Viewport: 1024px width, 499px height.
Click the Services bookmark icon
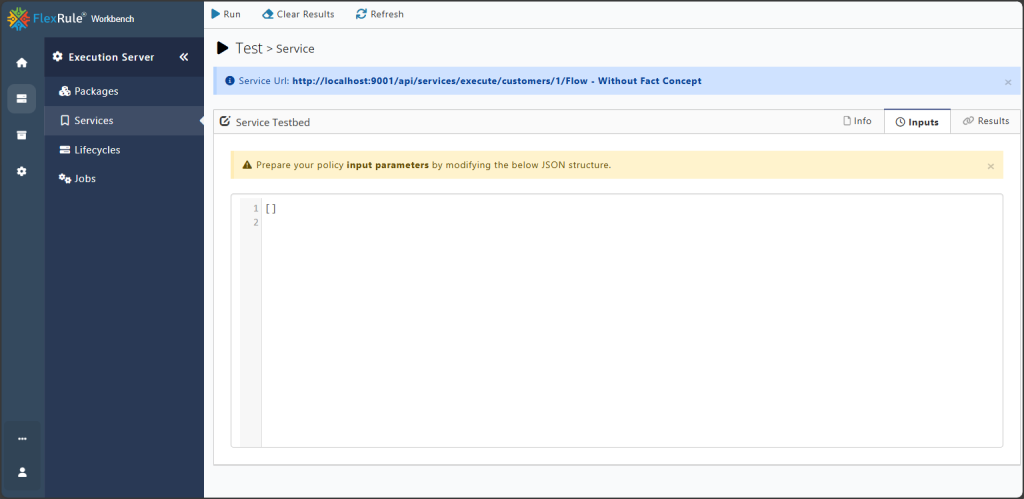coord(65,120)
